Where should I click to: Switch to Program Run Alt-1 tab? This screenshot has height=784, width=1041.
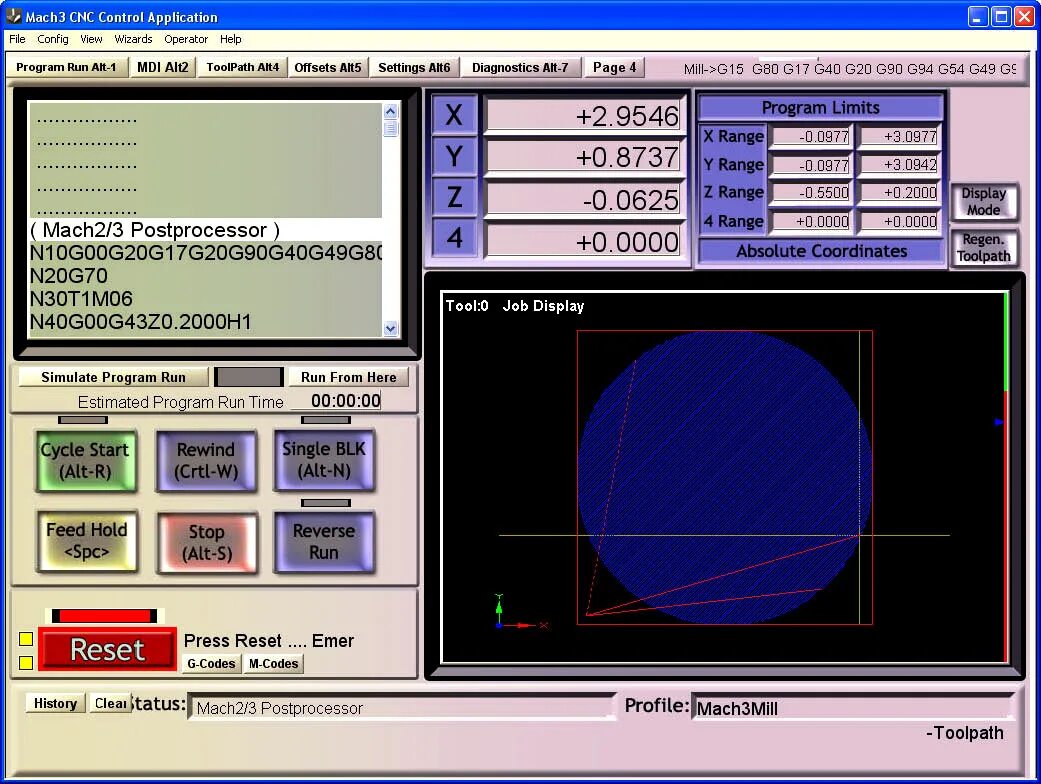pyautogui.click(x=66, y=67)
